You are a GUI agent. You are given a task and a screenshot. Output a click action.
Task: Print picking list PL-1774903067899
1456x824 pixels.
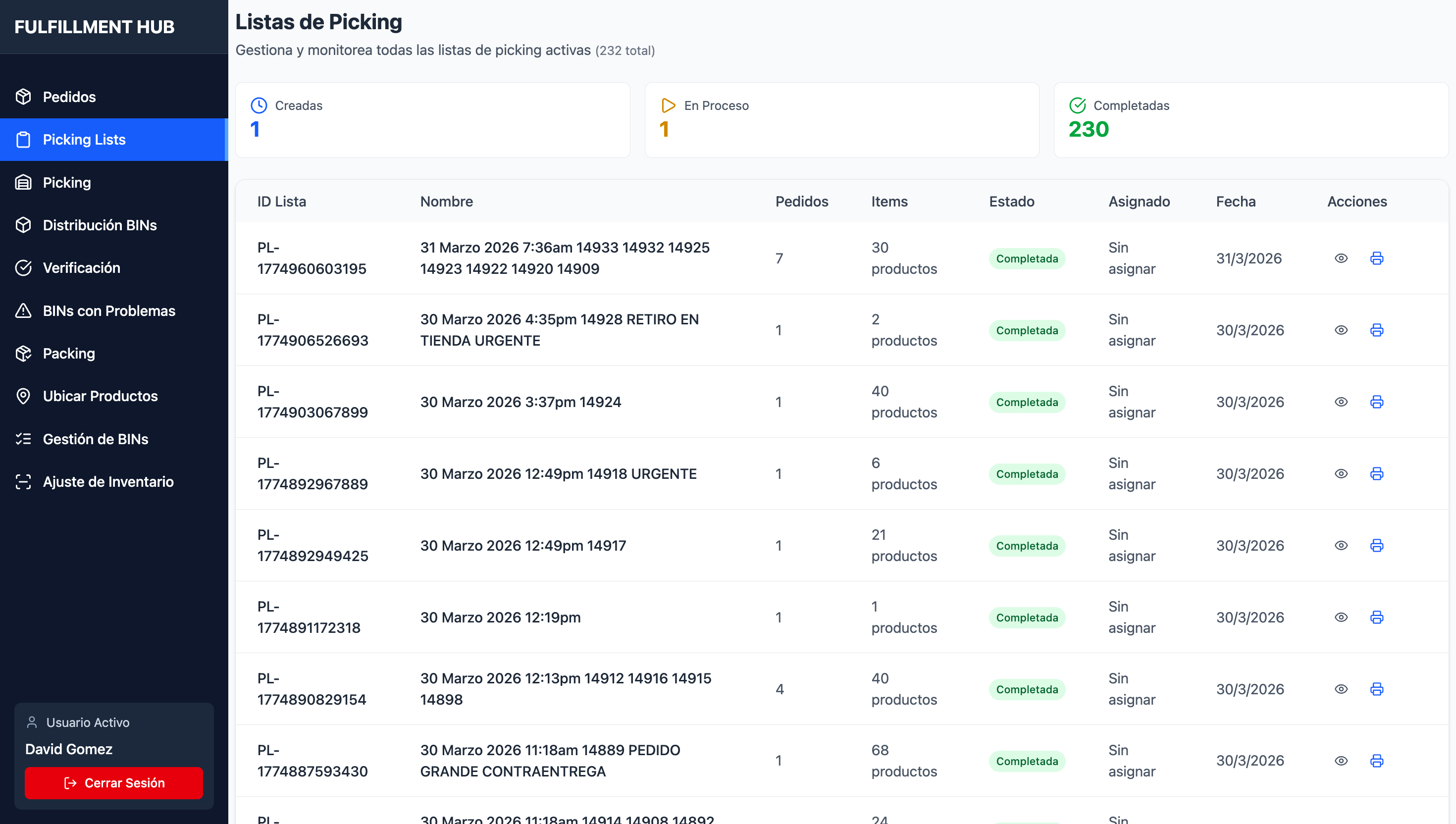coord(1377,402)
